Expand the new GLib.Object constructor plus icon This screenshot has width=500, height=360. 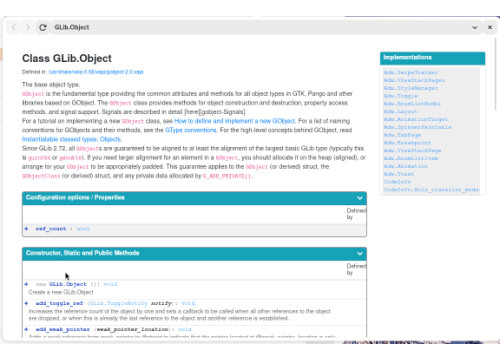click(26, 284)
